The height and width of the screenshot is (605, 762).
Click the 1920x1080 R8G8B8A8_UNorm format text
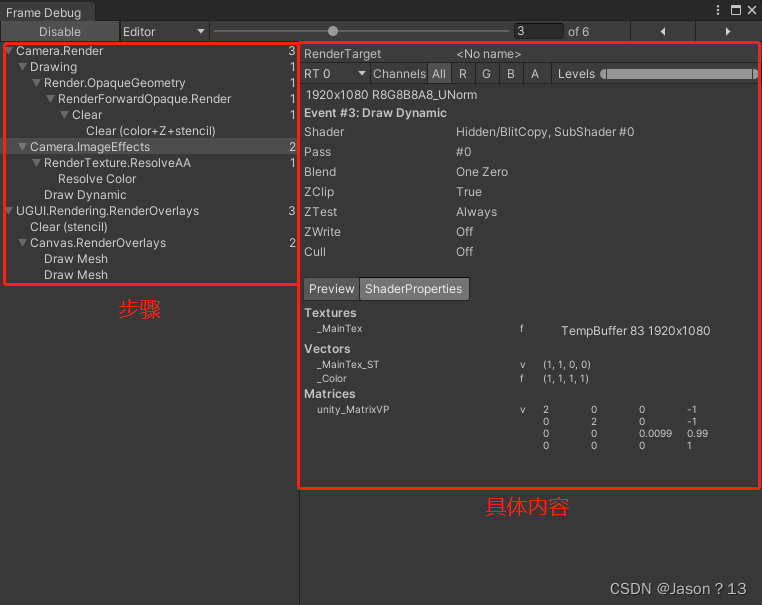[x=391, y=95]
